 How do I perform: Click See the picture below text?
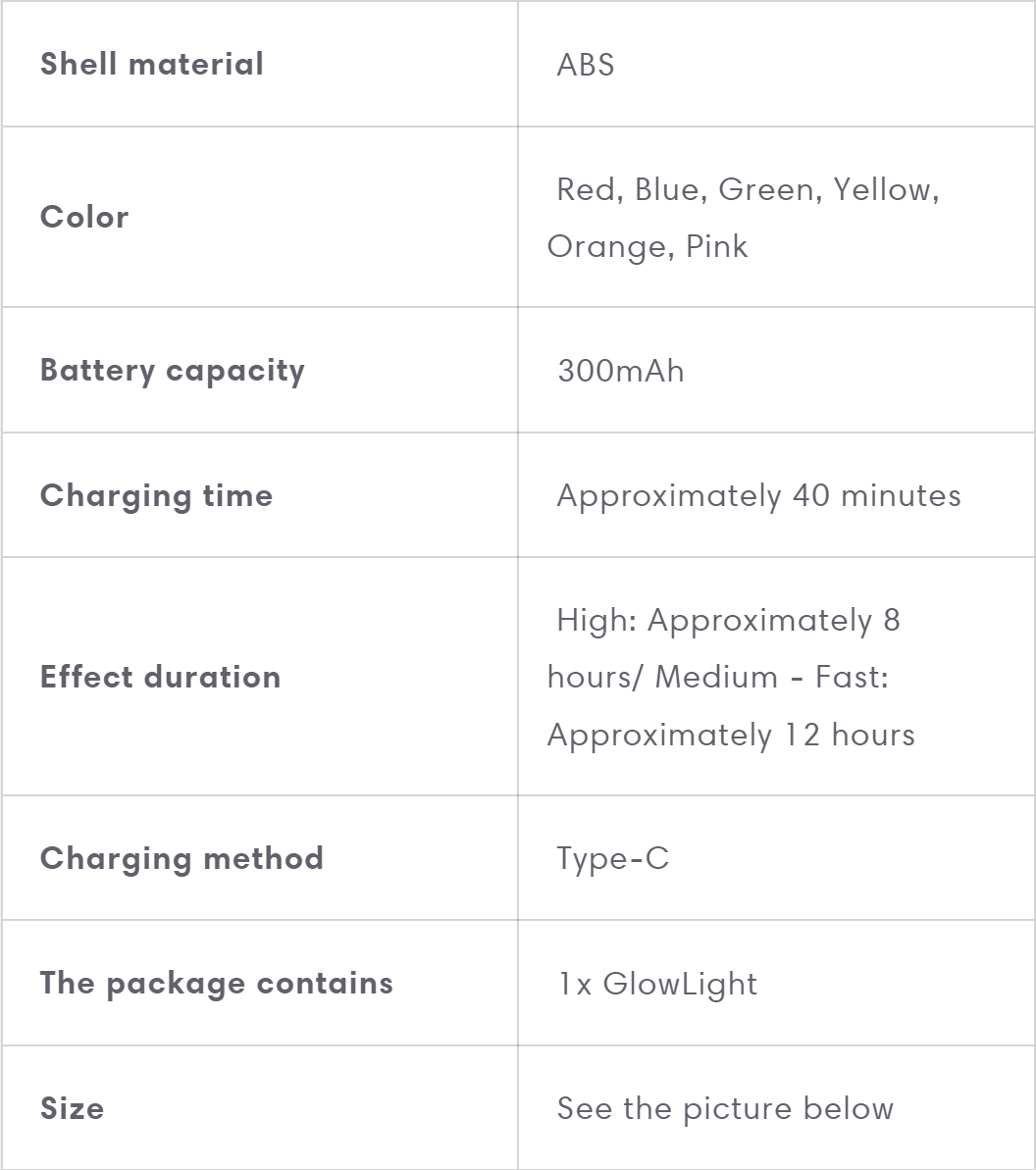pos(725,1108)
